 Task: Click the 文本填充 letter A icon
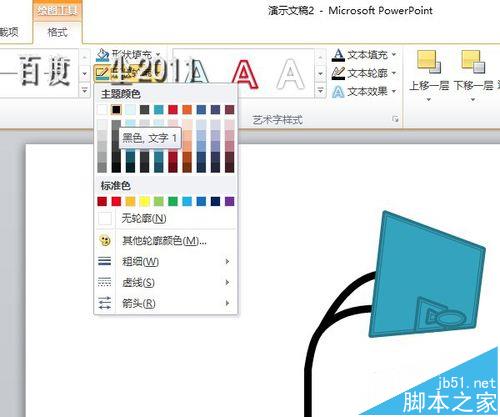coord(338,55)
